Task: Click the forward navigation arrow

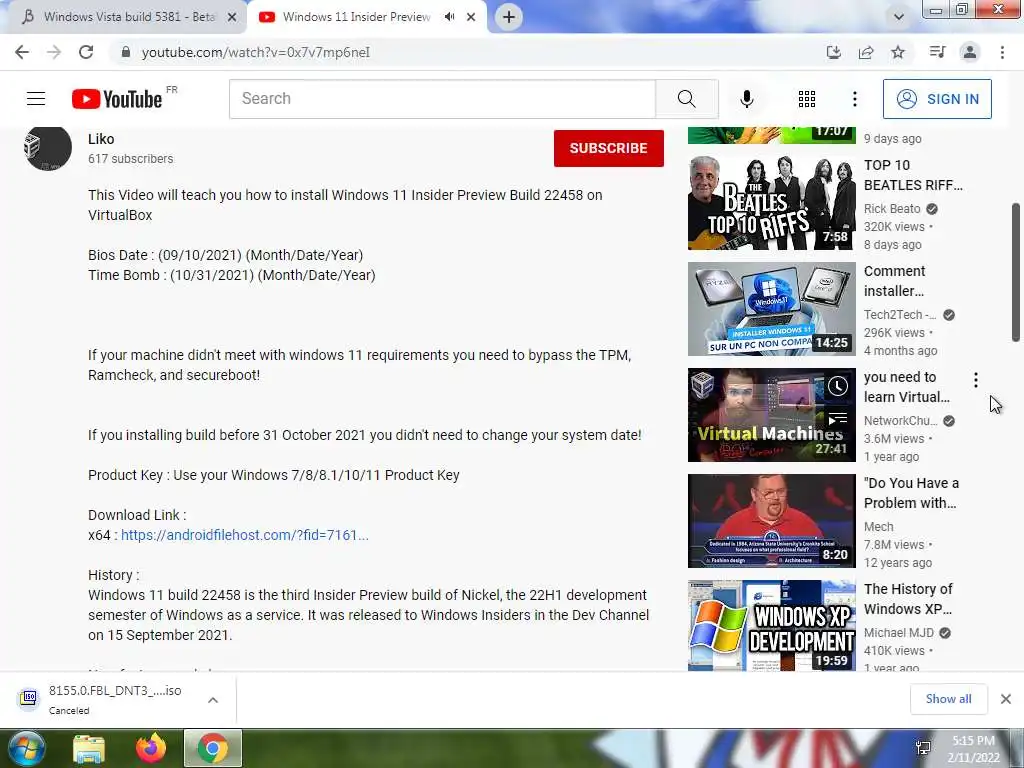Action: 54,52
